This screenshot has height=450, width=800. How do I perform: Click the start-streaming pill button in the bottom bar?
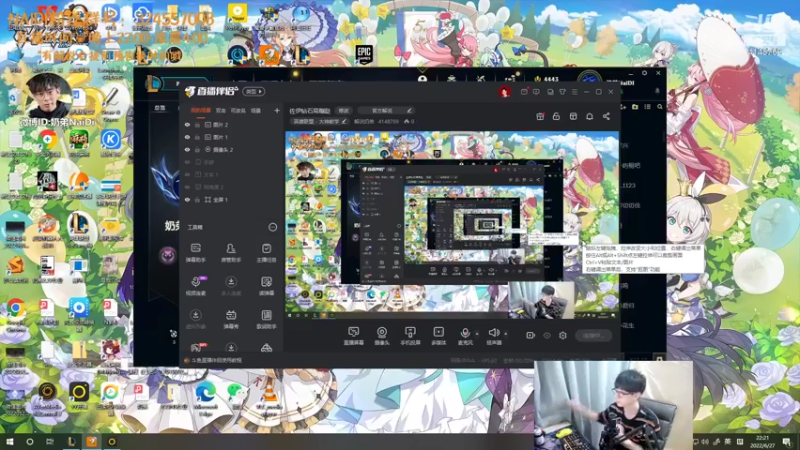pyautogui.click(x=593, y=335)
